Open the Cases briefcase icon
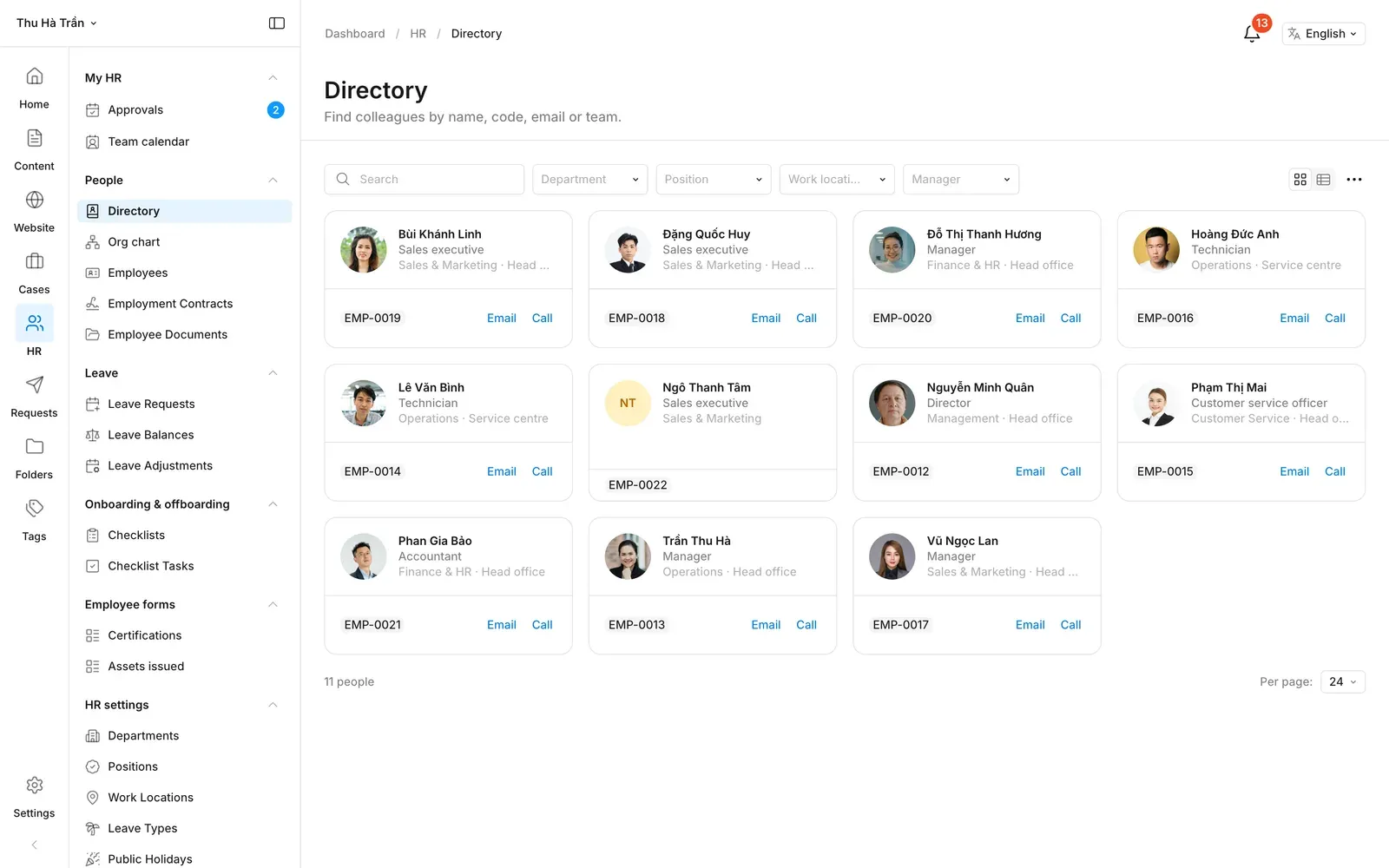 click(x=34, y=261)
